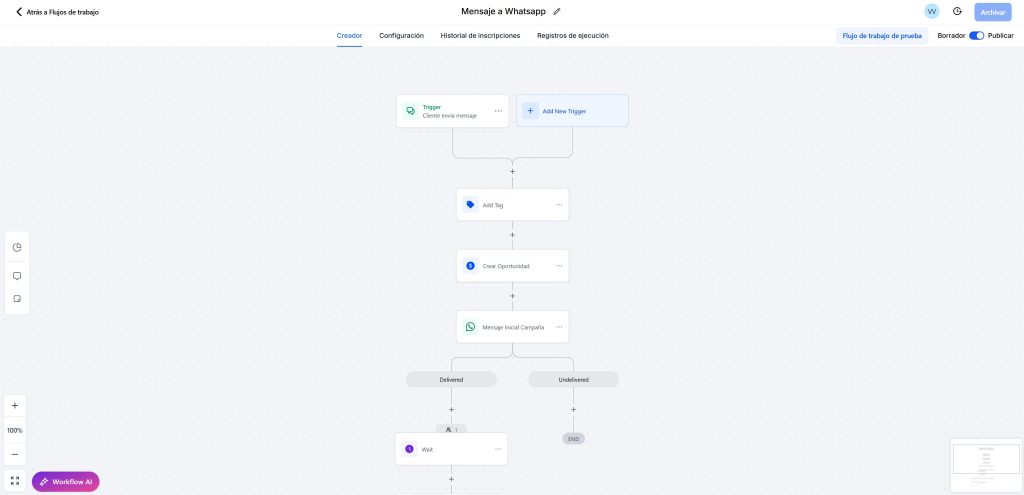Add step under the Undelivered branch
This screenshot has width=1024, height=495.
pos(573,410)
